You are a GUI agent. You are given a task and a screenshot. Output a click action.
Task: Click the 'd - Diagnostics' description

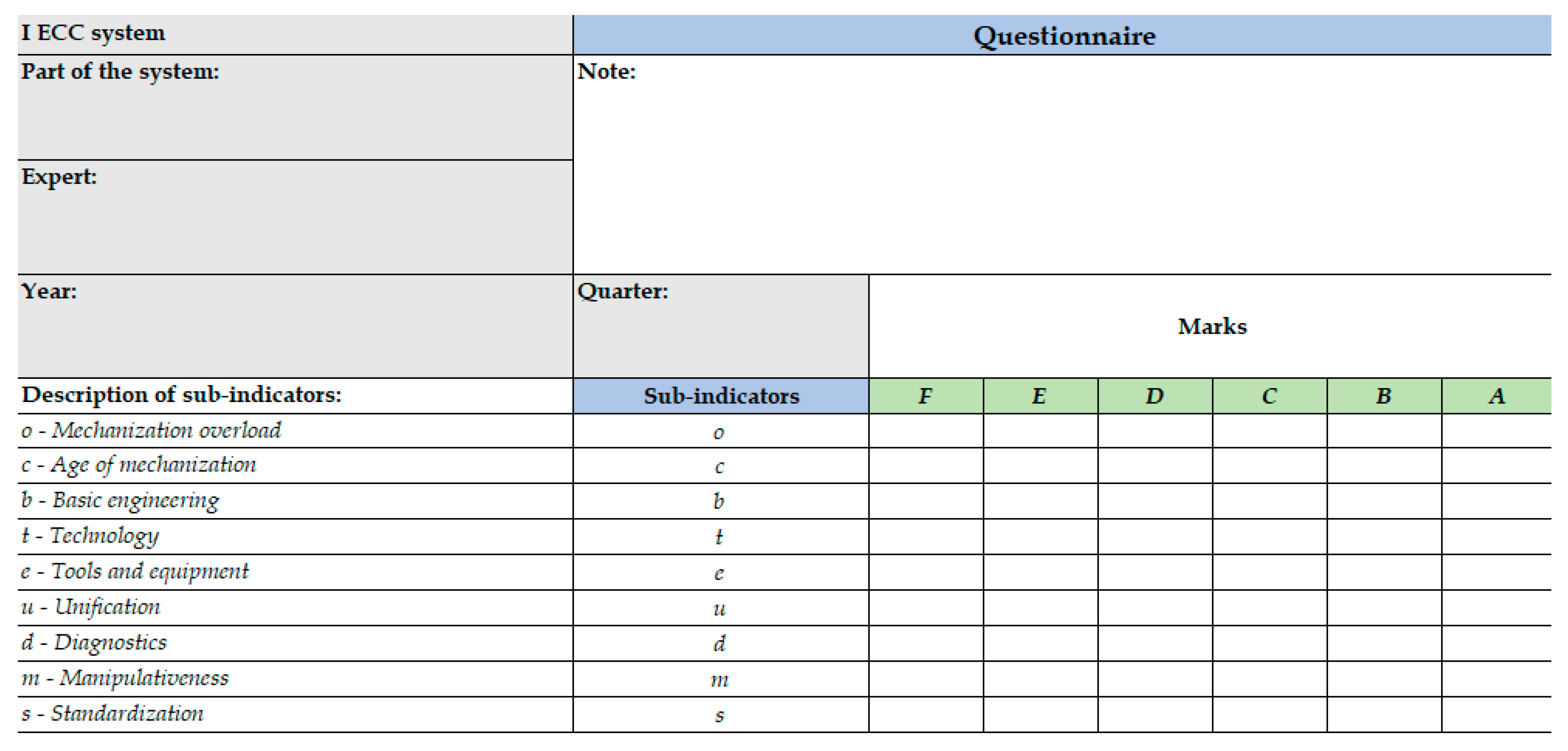point(94,642)
